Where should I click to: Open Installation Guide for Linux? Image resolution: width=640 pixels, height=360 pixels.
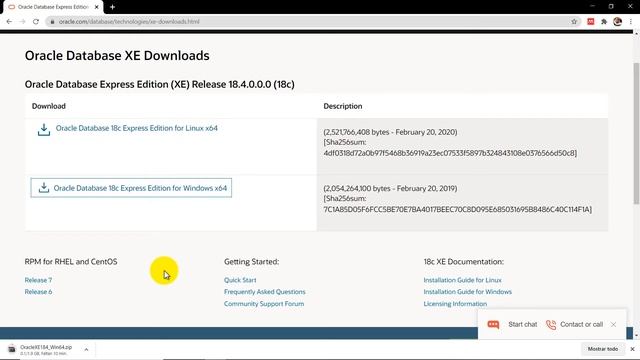tap(462, 280)
